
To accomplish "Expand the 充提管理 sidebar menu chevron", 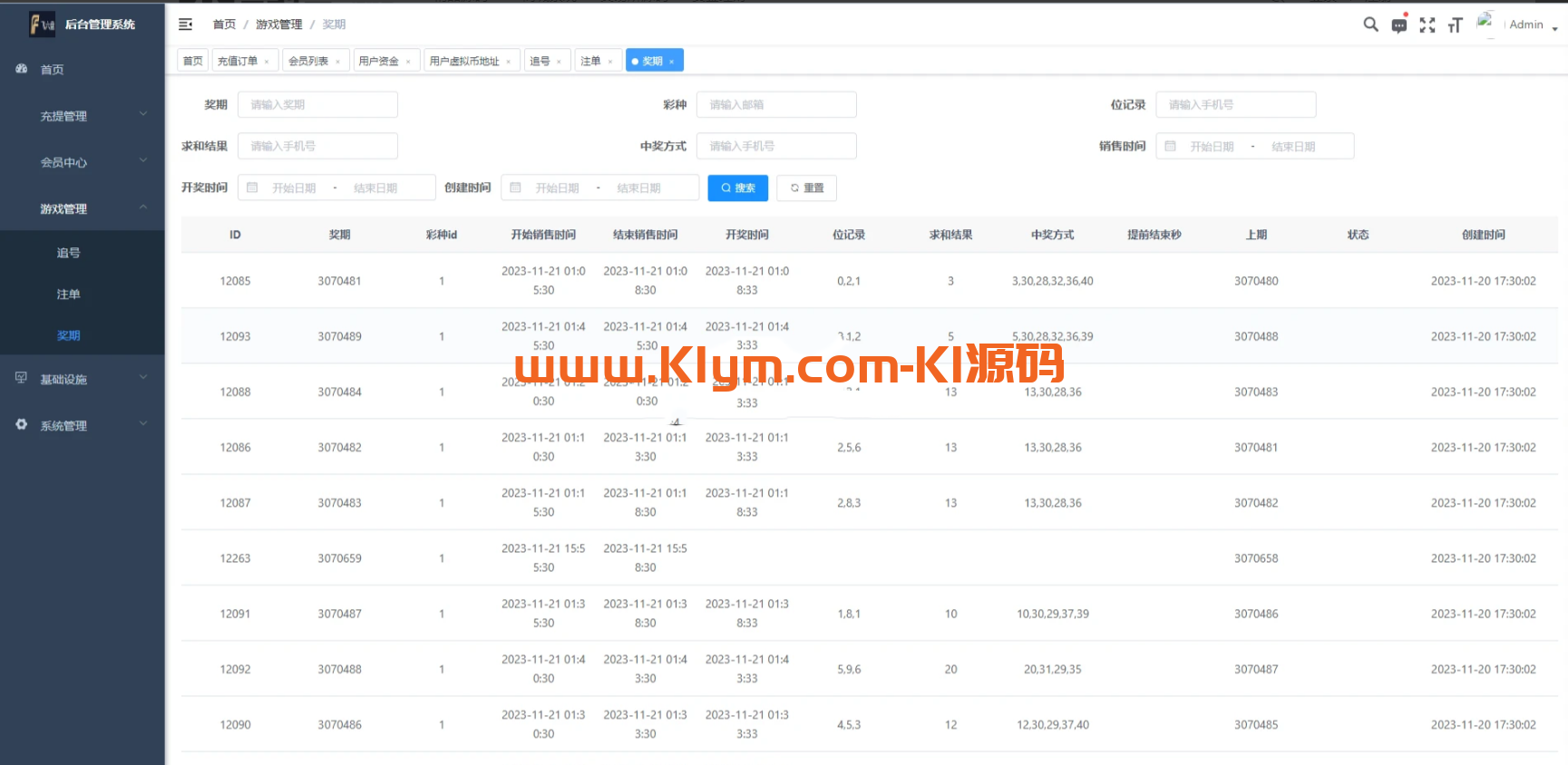I will [143, 114].
